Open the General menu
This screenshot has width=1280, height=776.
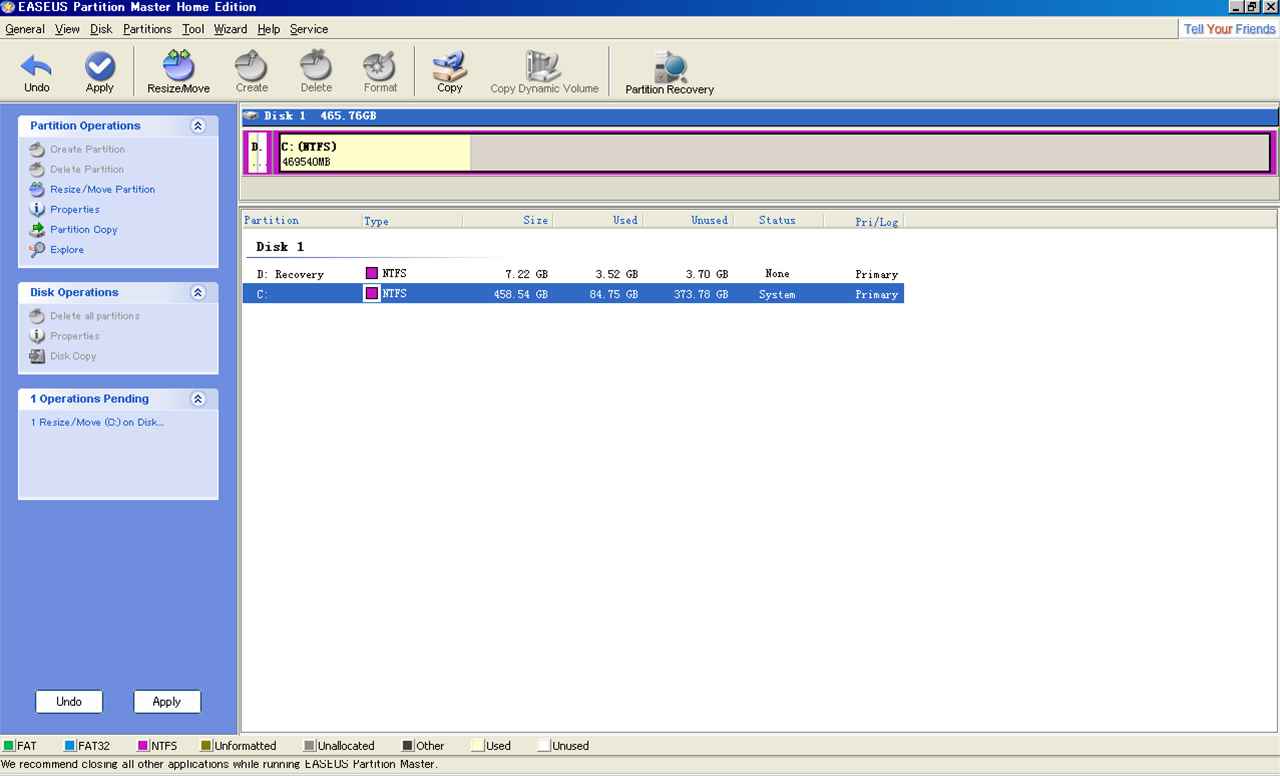click(x=25, y=29)
